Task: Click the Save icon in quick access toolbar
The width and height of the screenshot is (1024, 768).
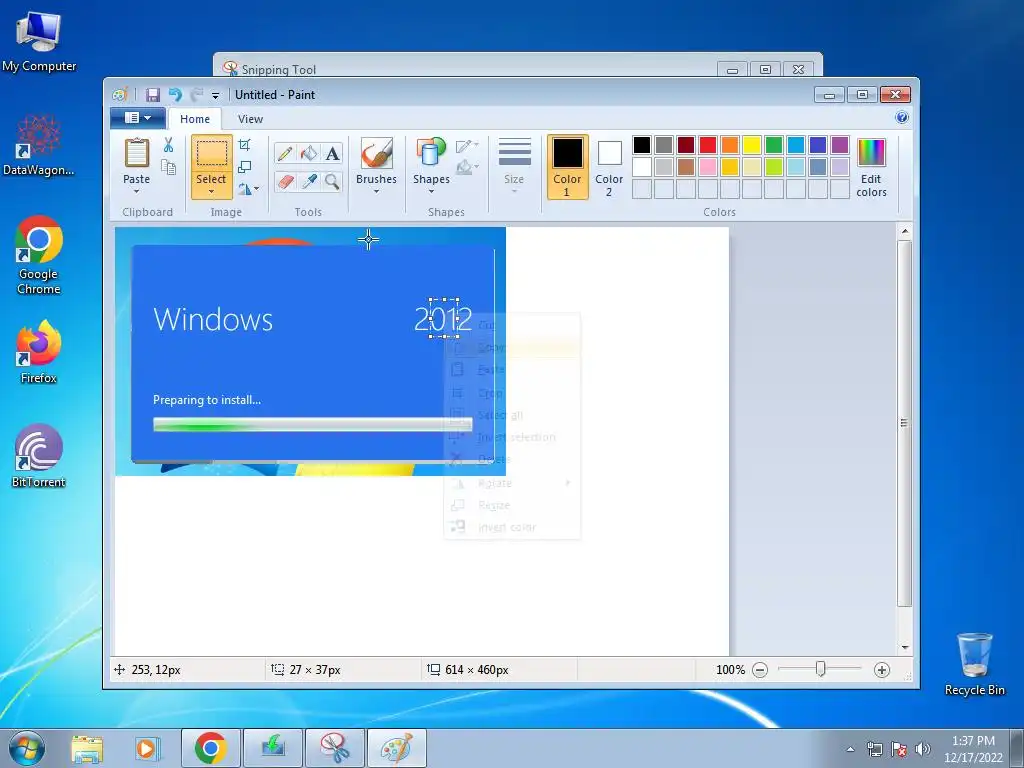Action: [x=153, y=95]
